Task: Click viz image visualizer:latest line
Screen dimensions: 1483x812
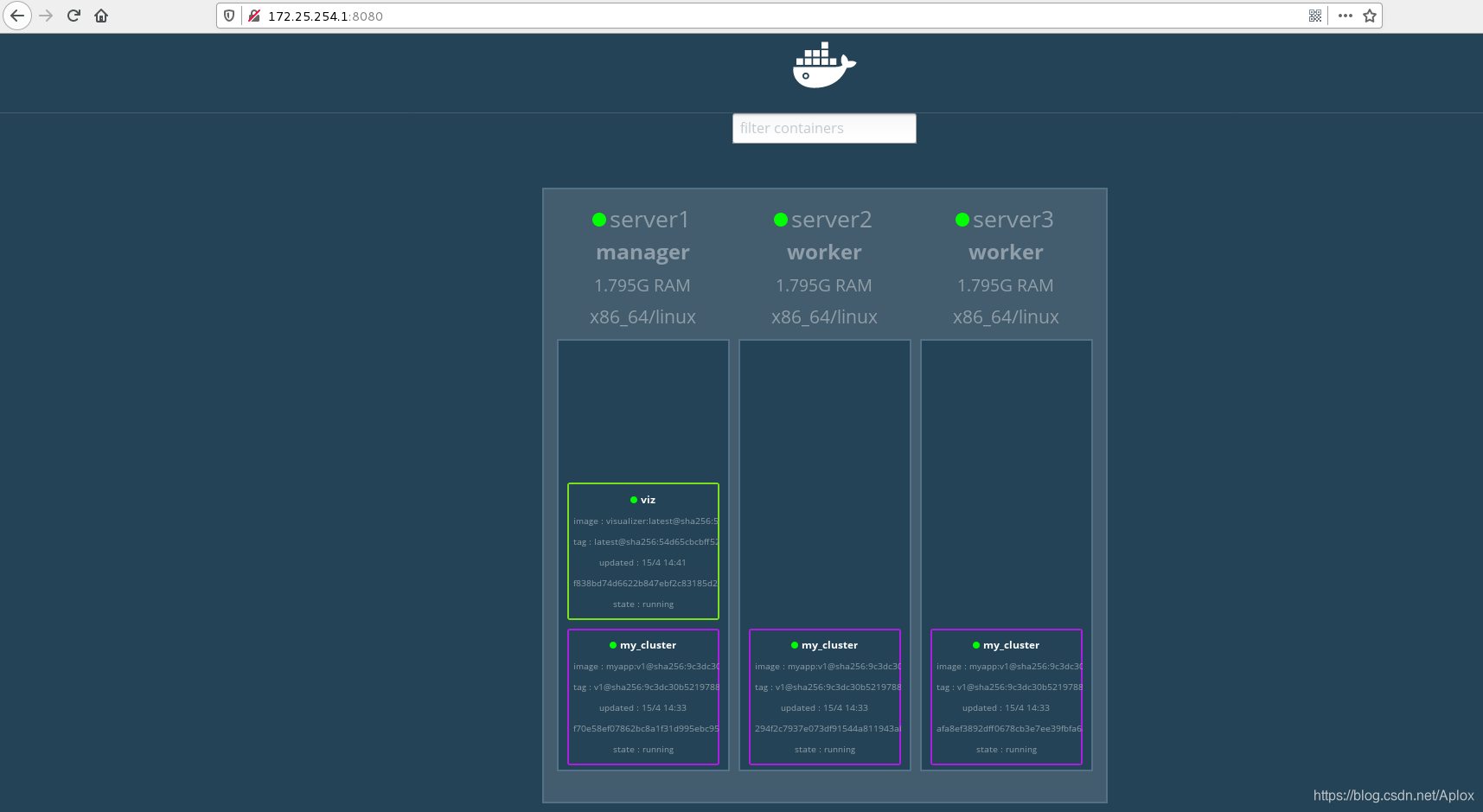Action: click(645, 521)
